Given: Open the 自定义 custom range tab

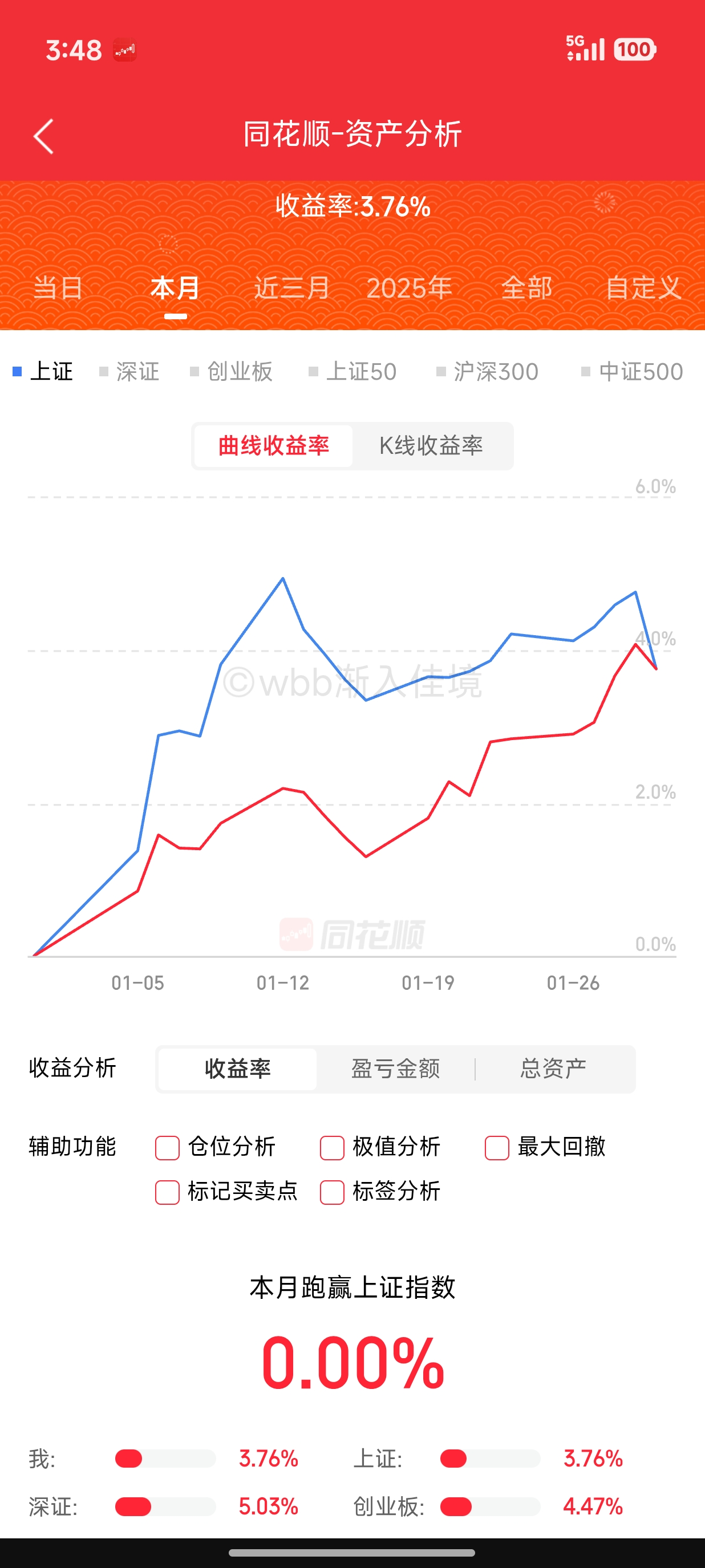Looking at the screenshot, I should coord(642,288).
